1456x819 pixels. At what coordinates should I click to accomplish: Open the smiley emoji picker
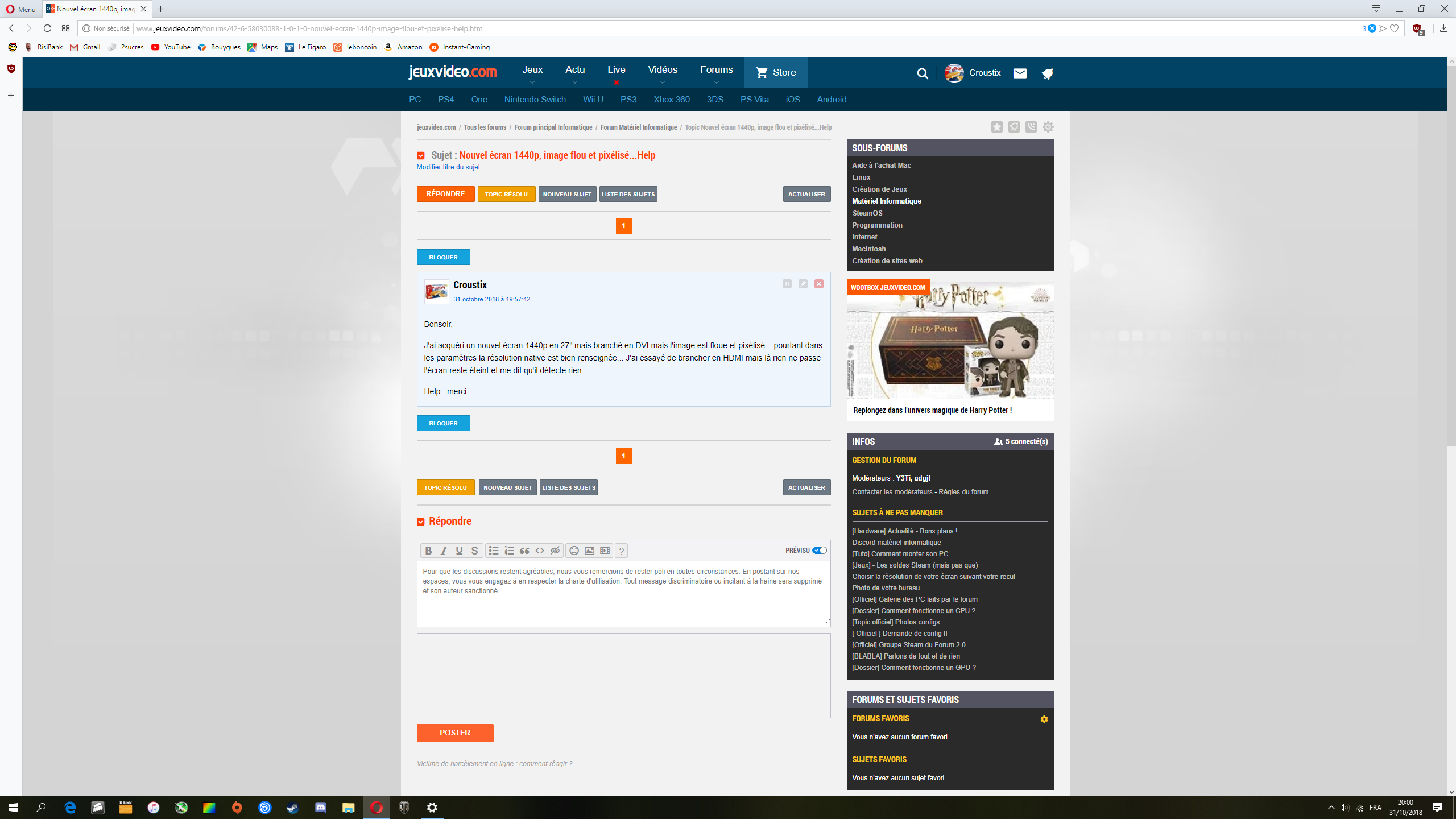574,551
